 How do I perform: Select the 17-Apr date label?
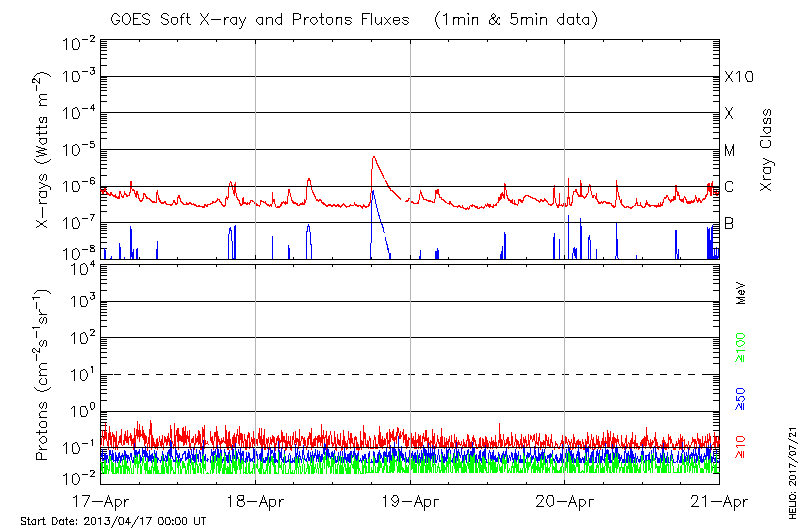100,500
